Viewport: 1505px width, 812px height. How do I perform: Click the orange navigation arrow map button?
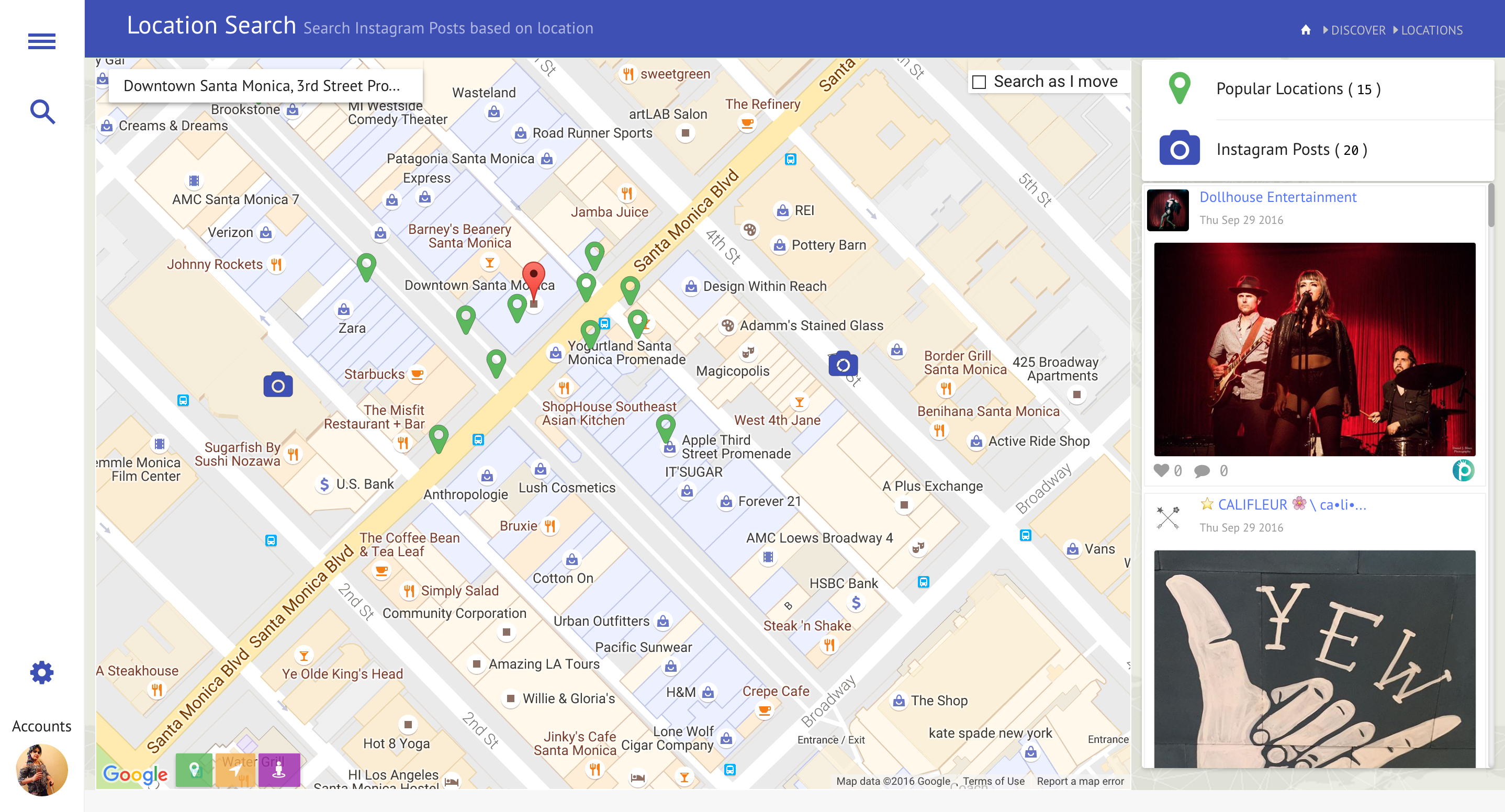(237, 769)
